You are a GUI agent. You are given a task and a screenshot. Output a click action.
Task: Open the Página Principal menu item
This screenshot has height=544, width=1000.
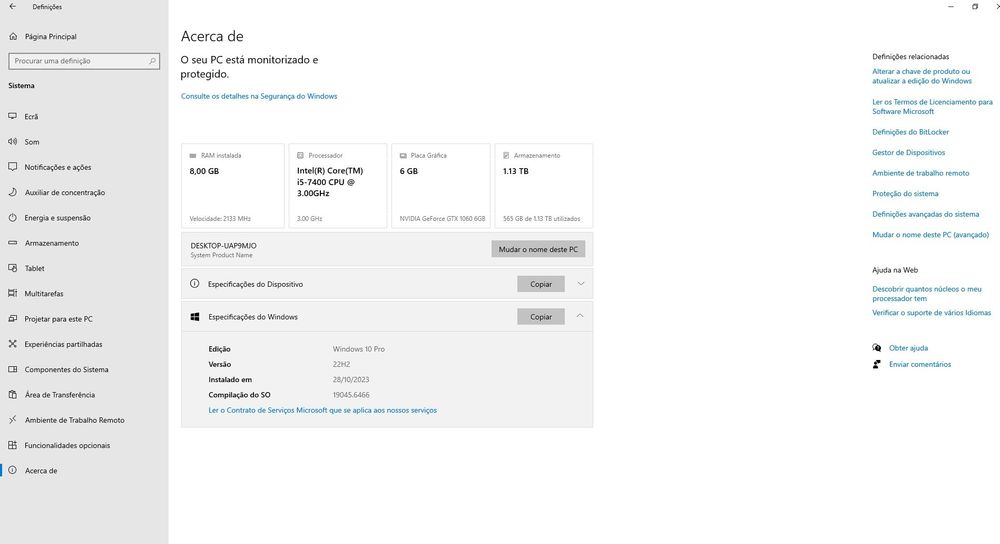pyautogui.click(x=51, y=36)
